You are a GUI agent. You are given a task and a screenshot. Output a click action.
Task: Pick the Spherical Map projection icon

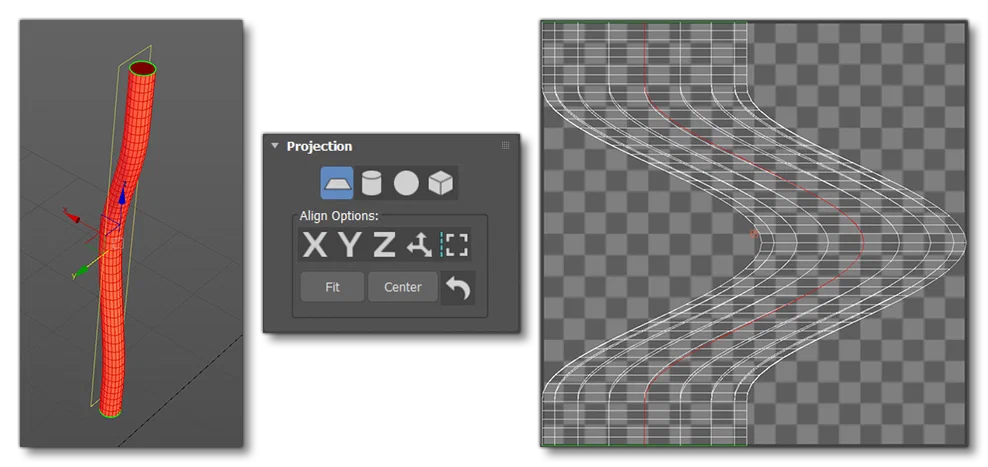(406, 183)
